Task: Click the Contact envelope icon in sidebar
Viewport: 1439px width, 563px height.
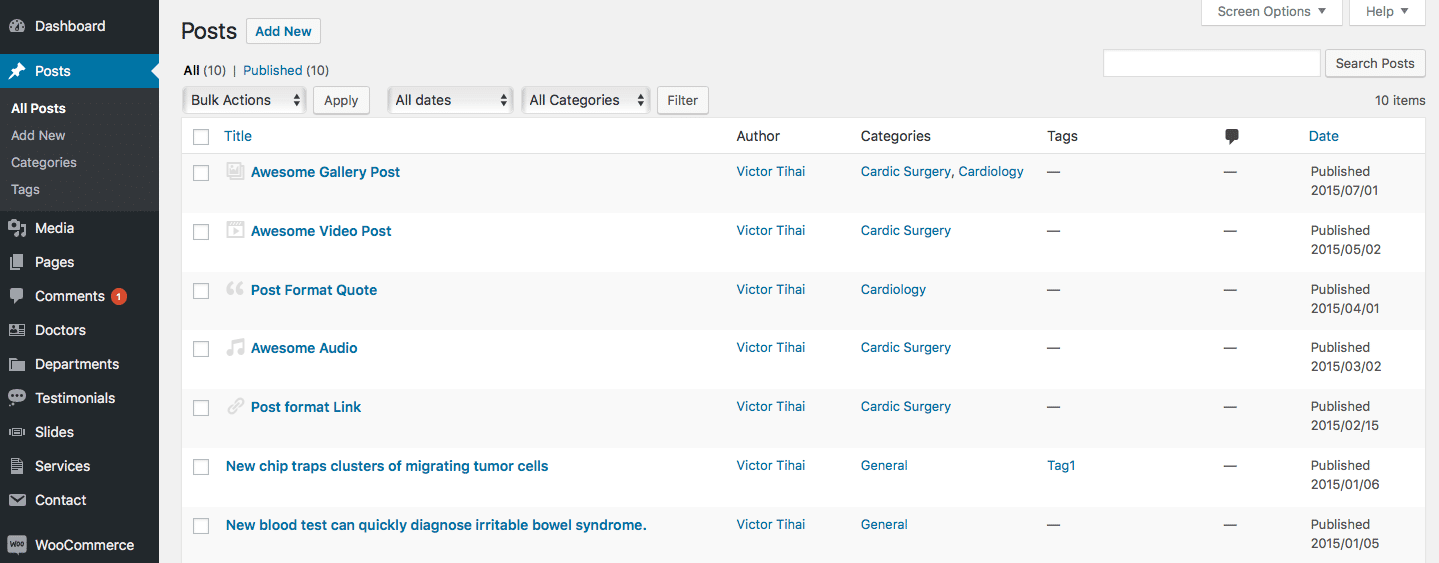Action: point(17,500)
